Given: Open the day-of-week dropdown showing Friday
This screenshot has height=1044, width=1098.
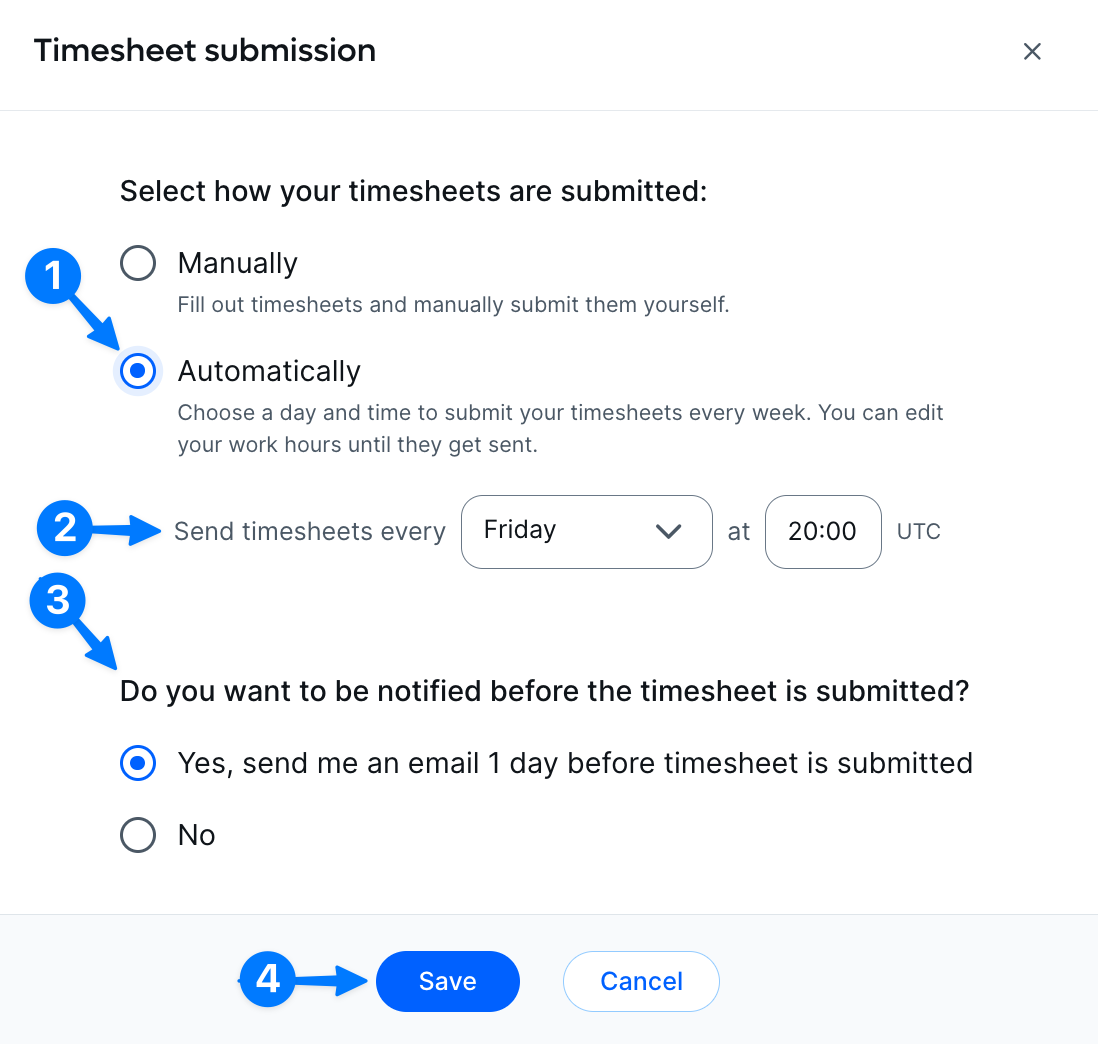Looking at the screenshot, I should [x=586, y=531].
